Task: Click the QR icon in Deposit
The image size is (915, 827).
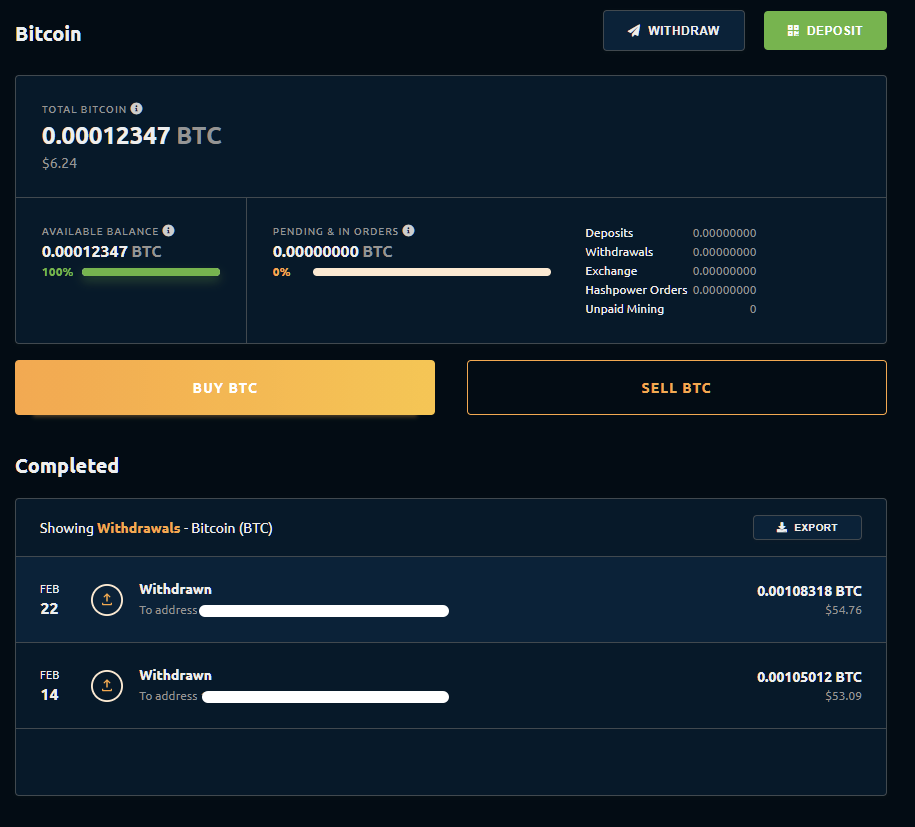Action: (793, 30)
